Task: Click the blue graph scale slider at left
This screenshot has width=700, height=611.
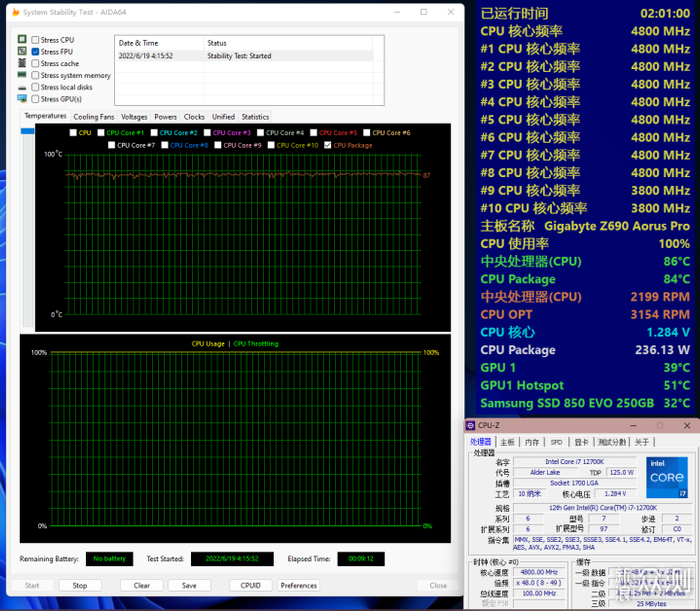Action: 27,131
